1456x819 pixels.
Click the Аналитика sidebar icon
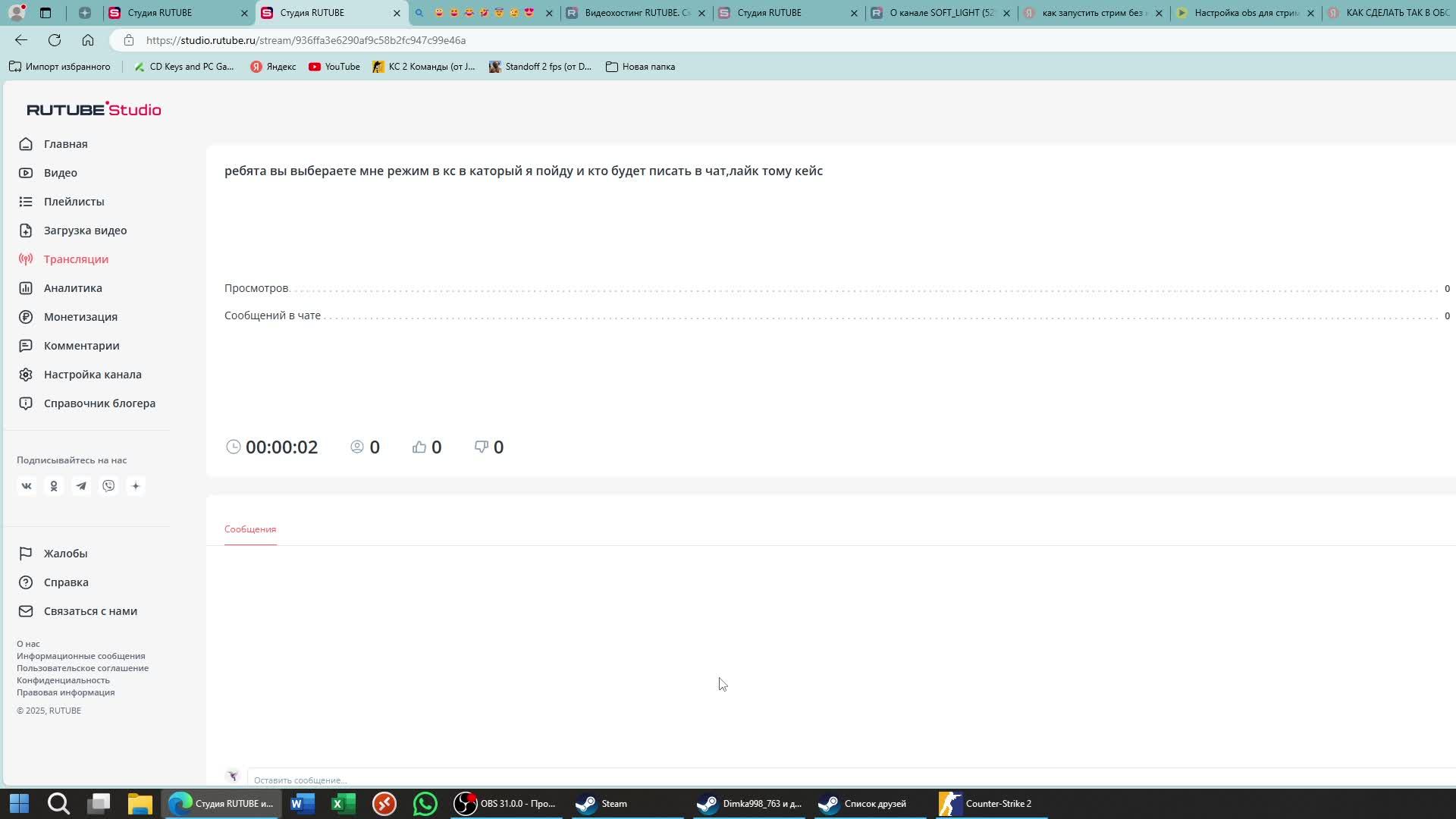point(26,288)
